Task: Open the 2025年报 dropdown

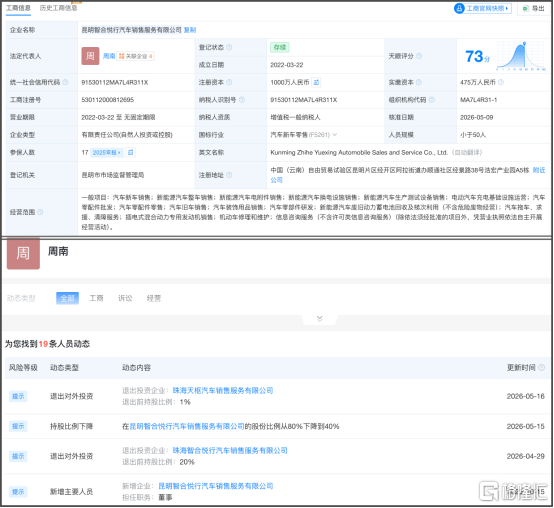Action: coord(106,153)
